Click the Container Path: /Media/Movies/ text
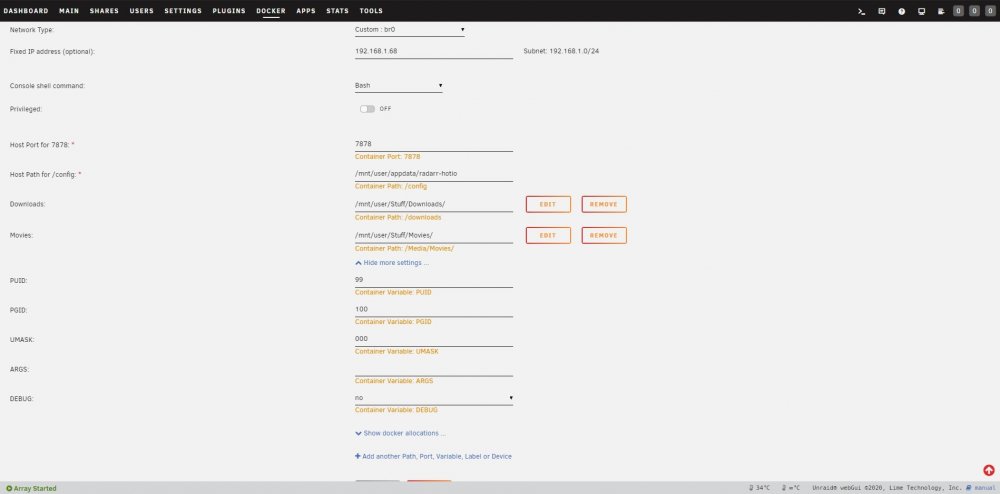Image resolution: width=1000 pixels, height=494 pixels. click(404, 248)
